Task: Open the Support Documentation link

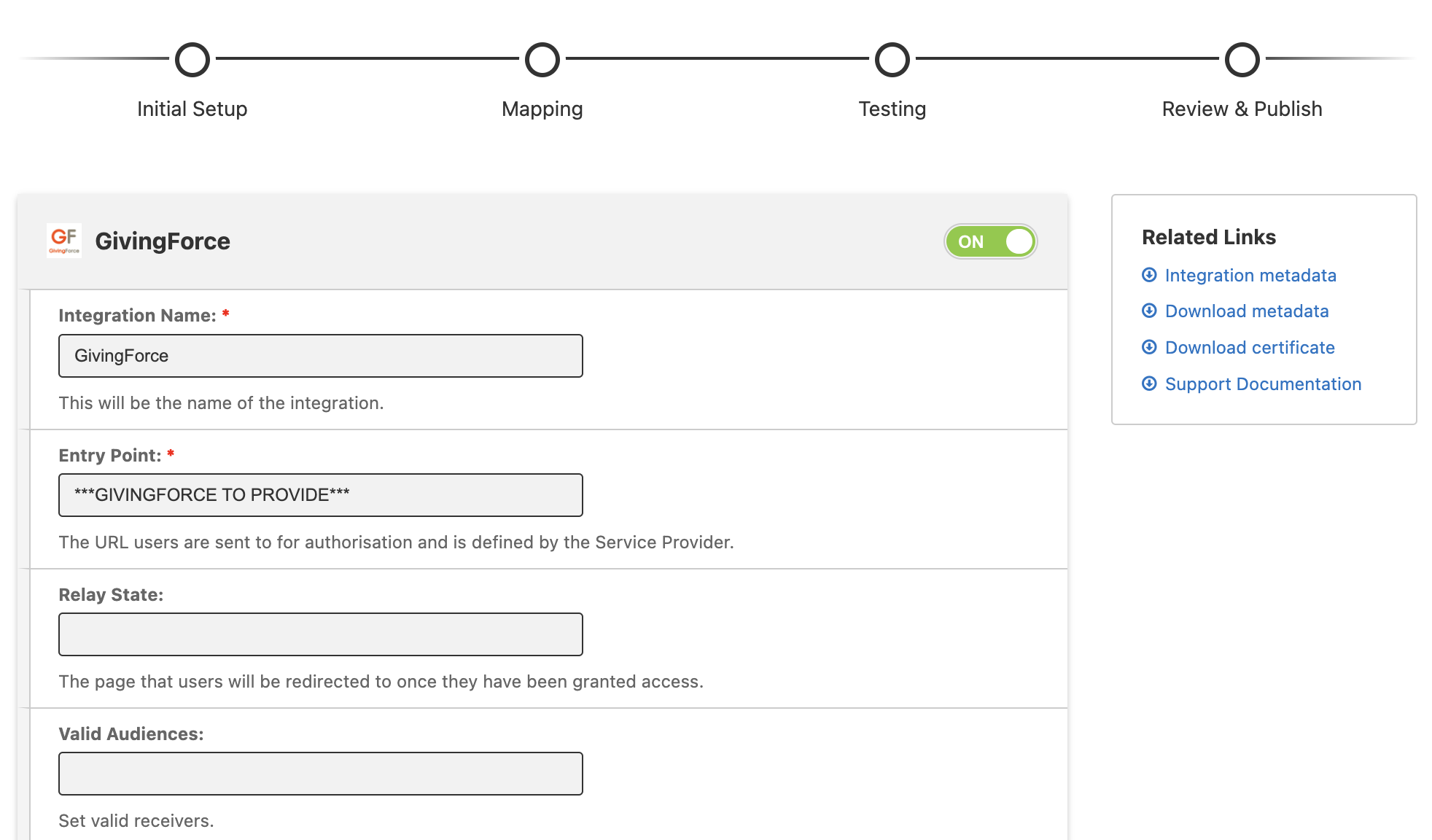Action: (1263, 384)
